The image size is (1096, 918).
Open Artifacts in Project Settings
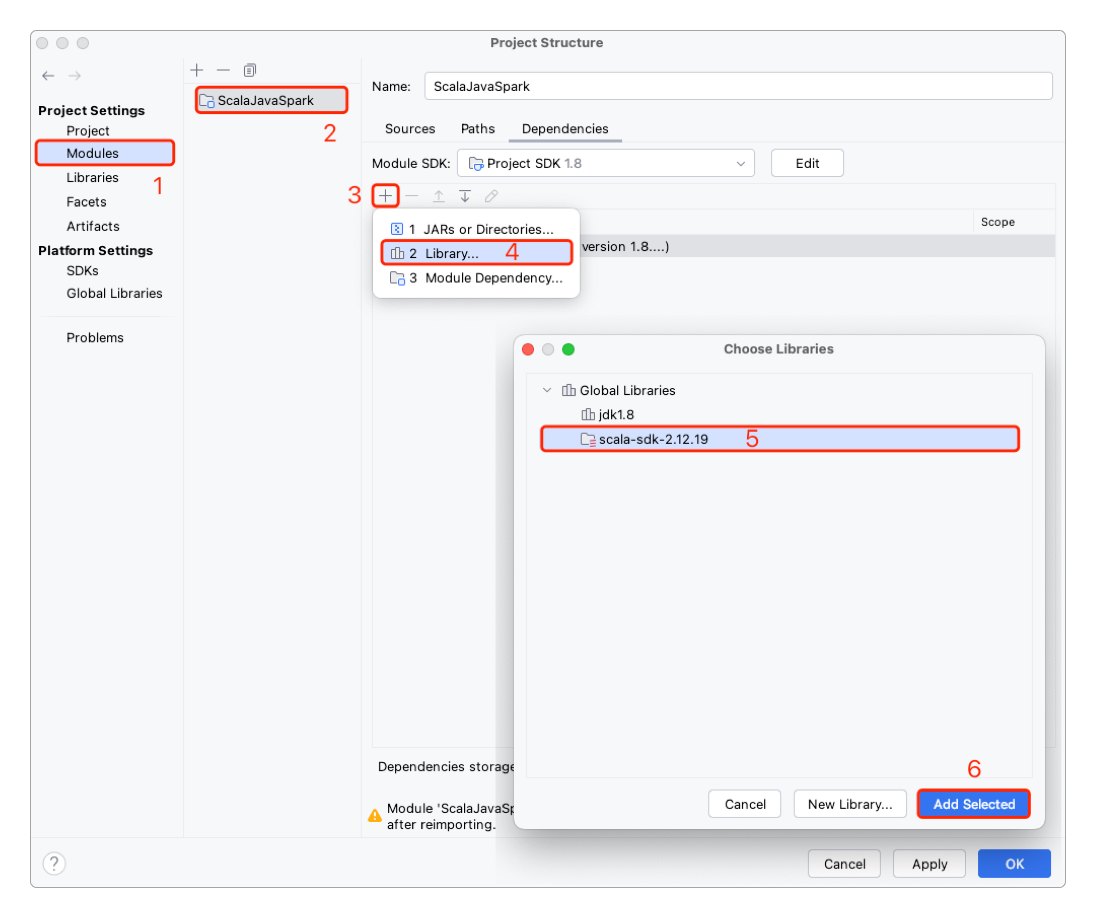[93, 227]
